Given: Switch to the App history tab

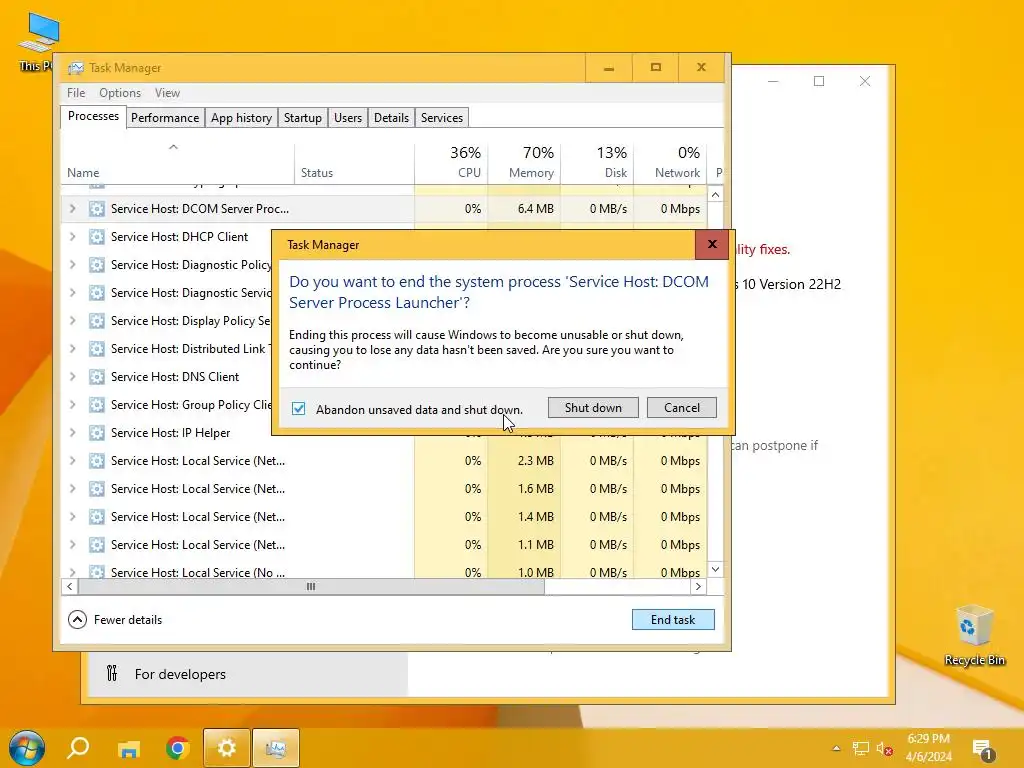Looking at the screenshot, I should point(241,118).
